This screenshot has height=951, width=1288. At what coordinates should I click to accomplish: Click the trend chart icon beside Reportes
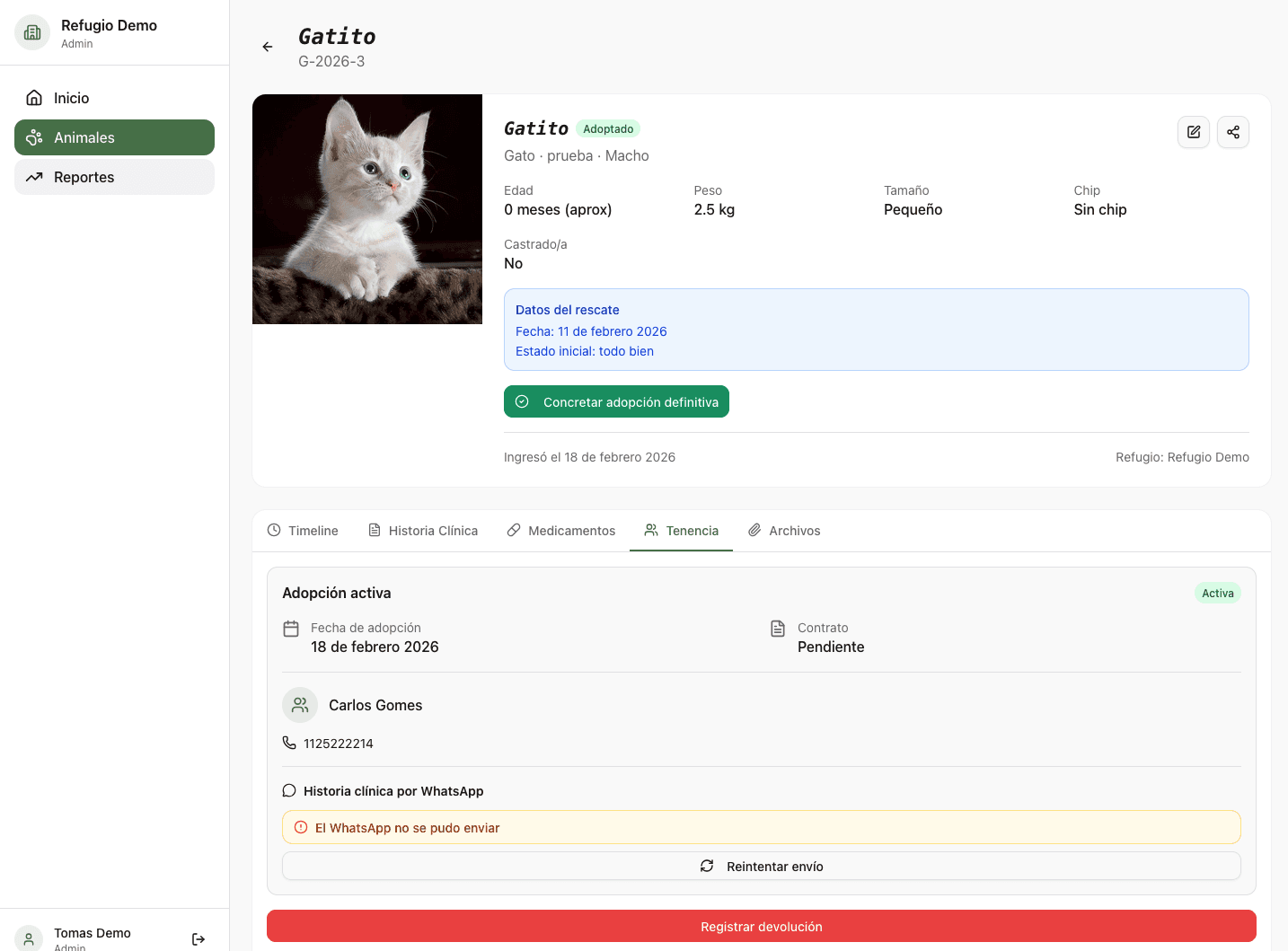[34, 177]
